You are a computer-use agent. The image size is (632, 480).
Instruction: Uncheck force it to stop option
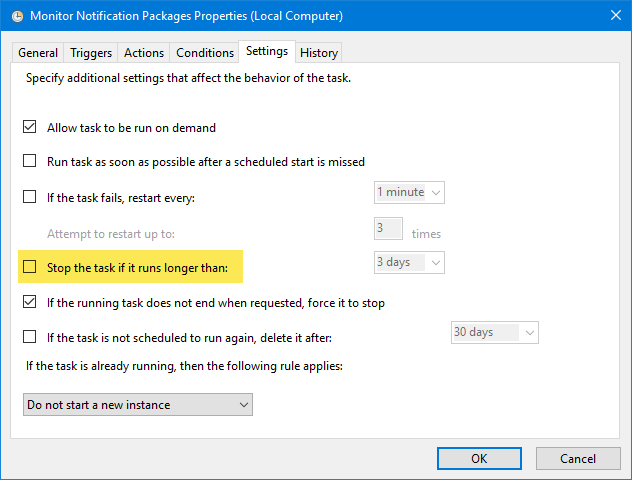(29, 302)
